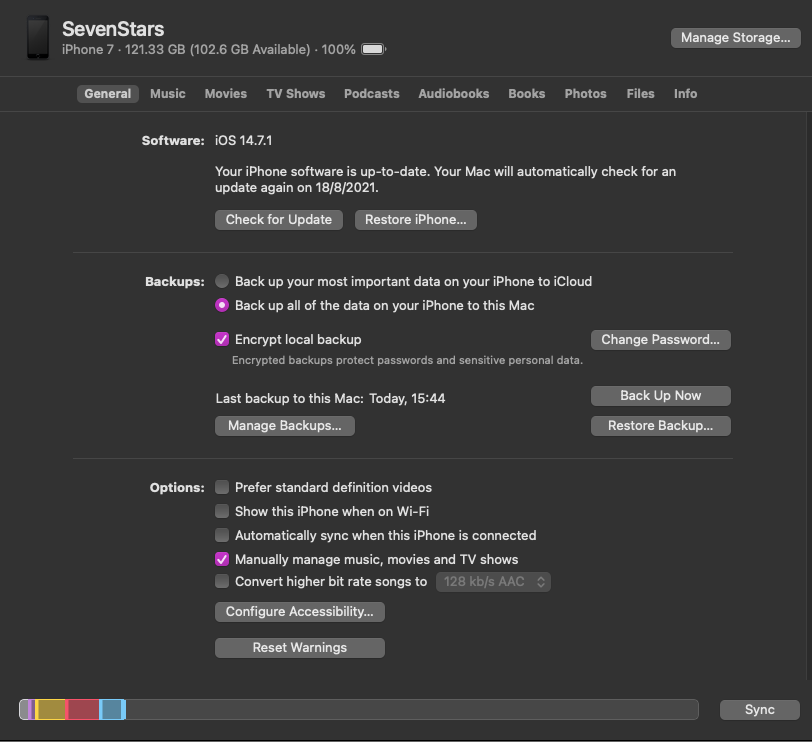
Task: Click Restore iPhone button
Action: [x=415, y=220]
